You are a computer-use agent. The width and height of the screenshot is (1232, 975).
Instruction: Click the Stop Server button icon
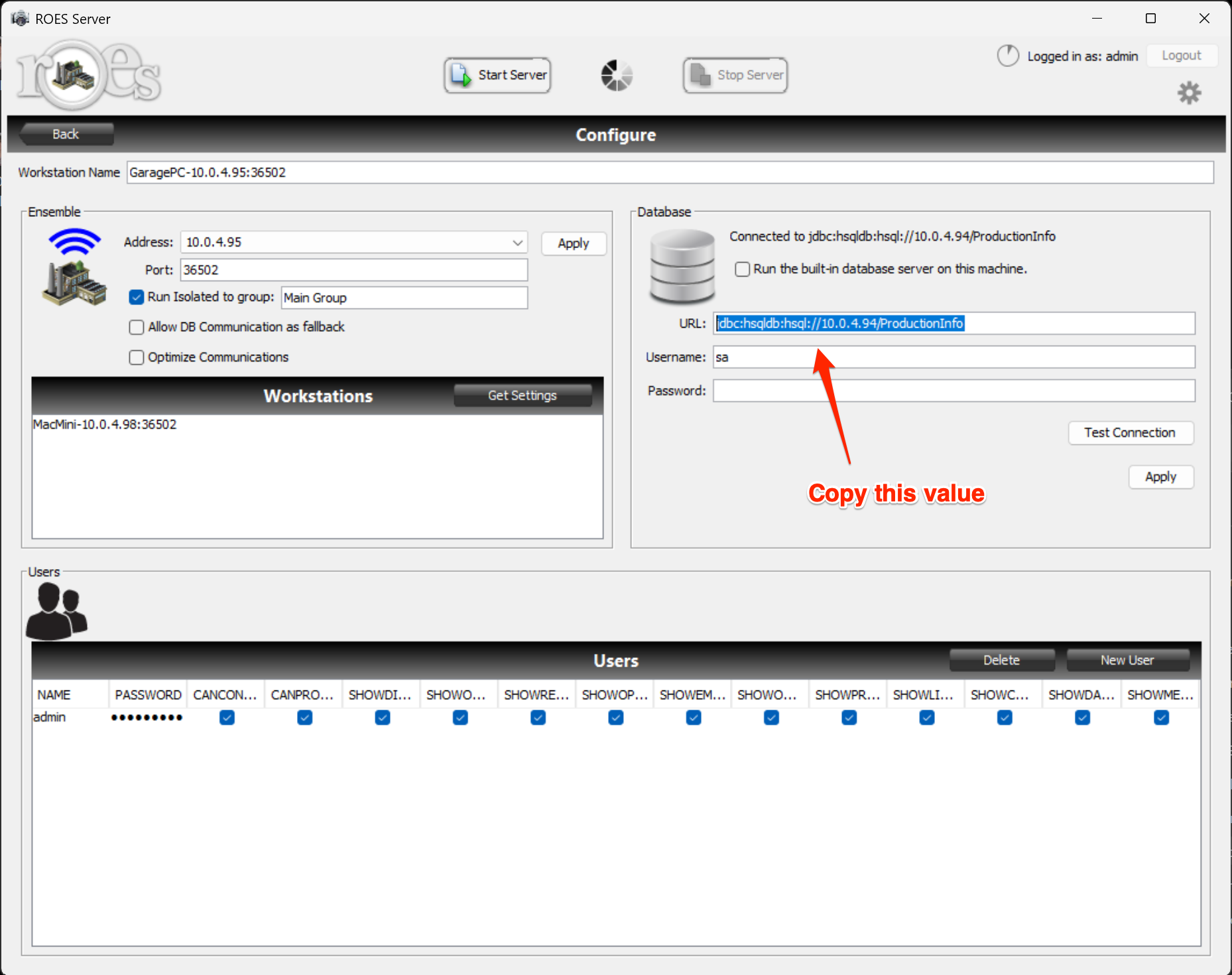[x=700, y=75]
